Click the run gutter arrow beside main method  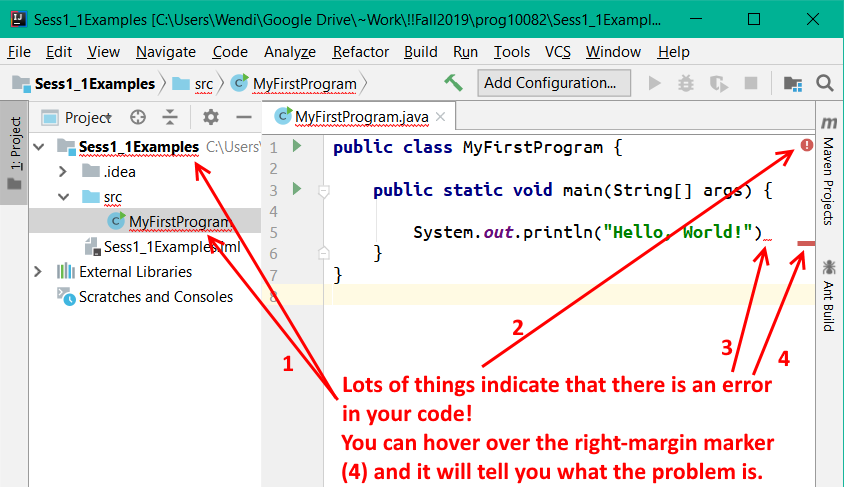[x=296, y=189]
